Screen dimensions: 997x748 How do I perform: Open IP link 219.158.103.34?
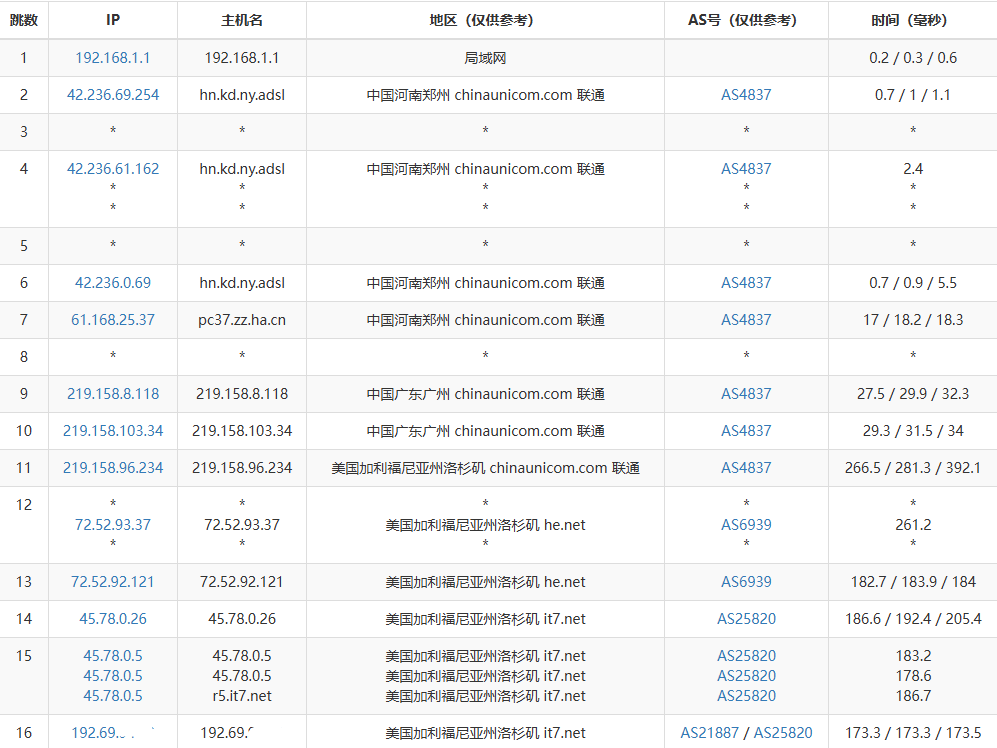113,431
